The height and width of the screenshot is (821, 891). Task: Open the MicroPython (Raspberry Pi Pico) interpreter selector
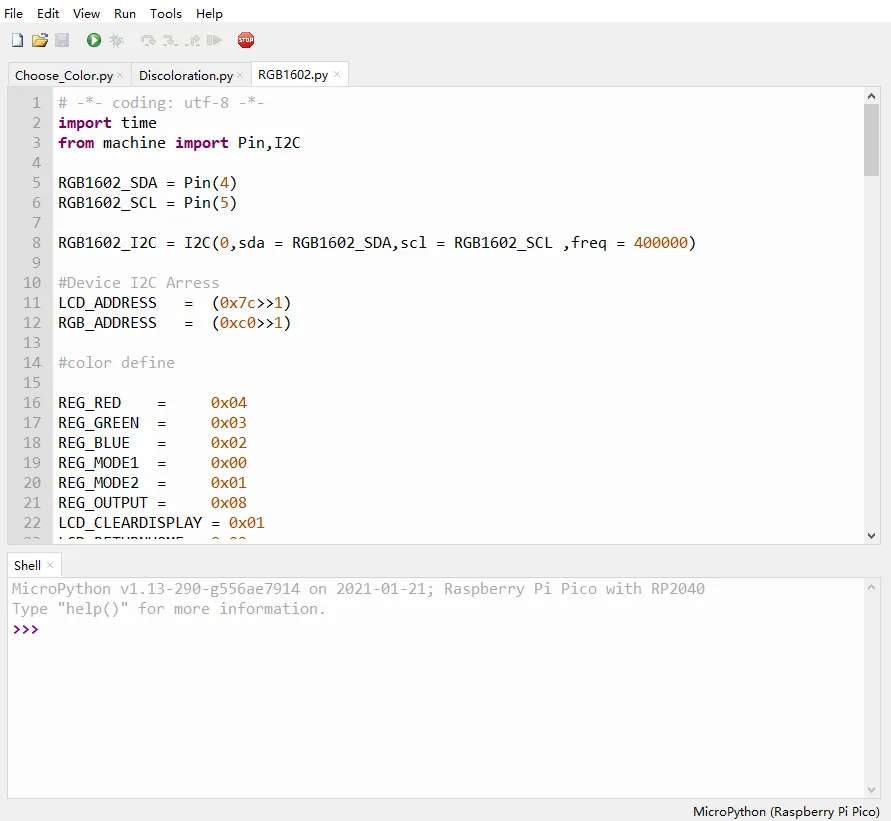point(786,811)
